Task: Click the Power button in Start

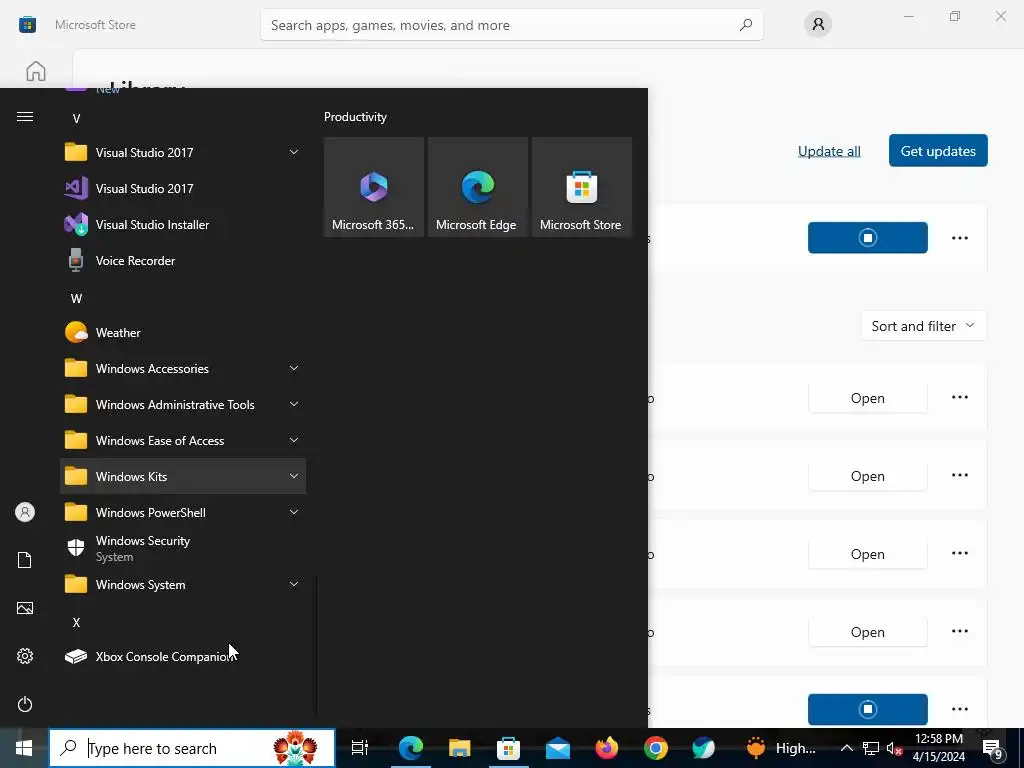Action: coord(25,704)
